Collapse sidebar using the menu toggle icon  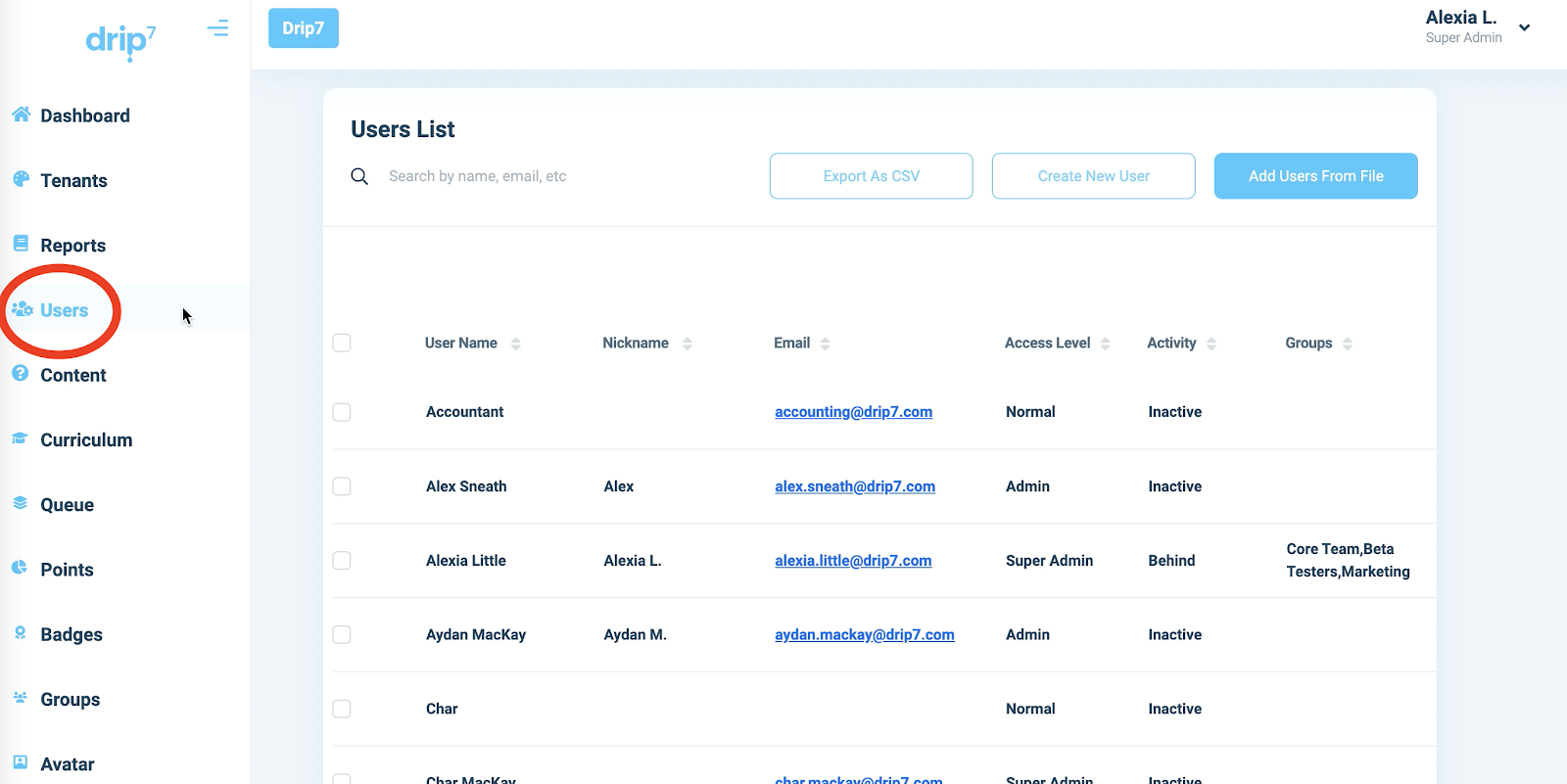coord(217,28)
